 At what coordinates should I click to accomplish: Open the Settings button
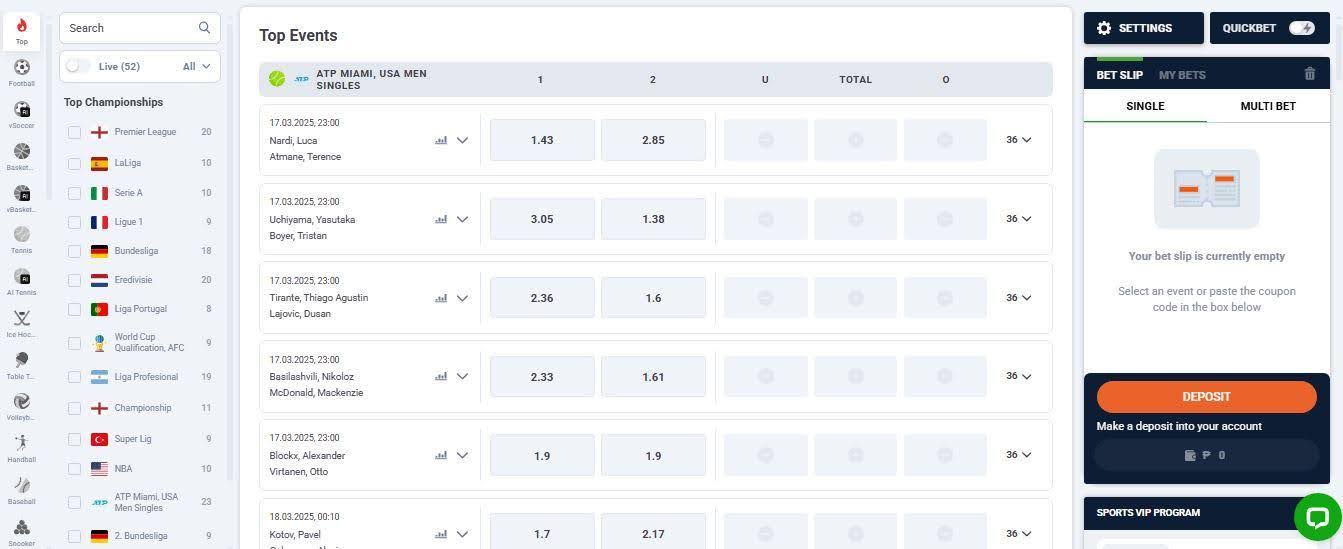tap(1143, 28)
